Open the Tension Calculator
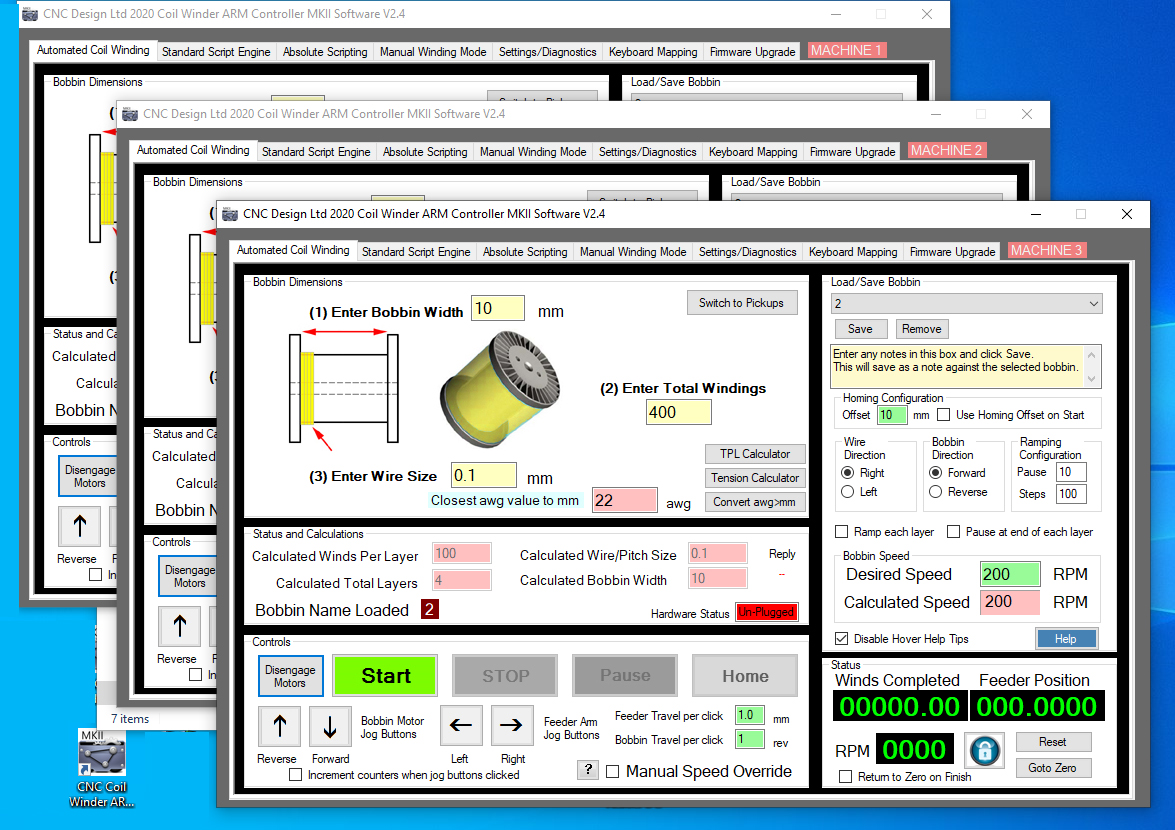 tap(755, 478)
